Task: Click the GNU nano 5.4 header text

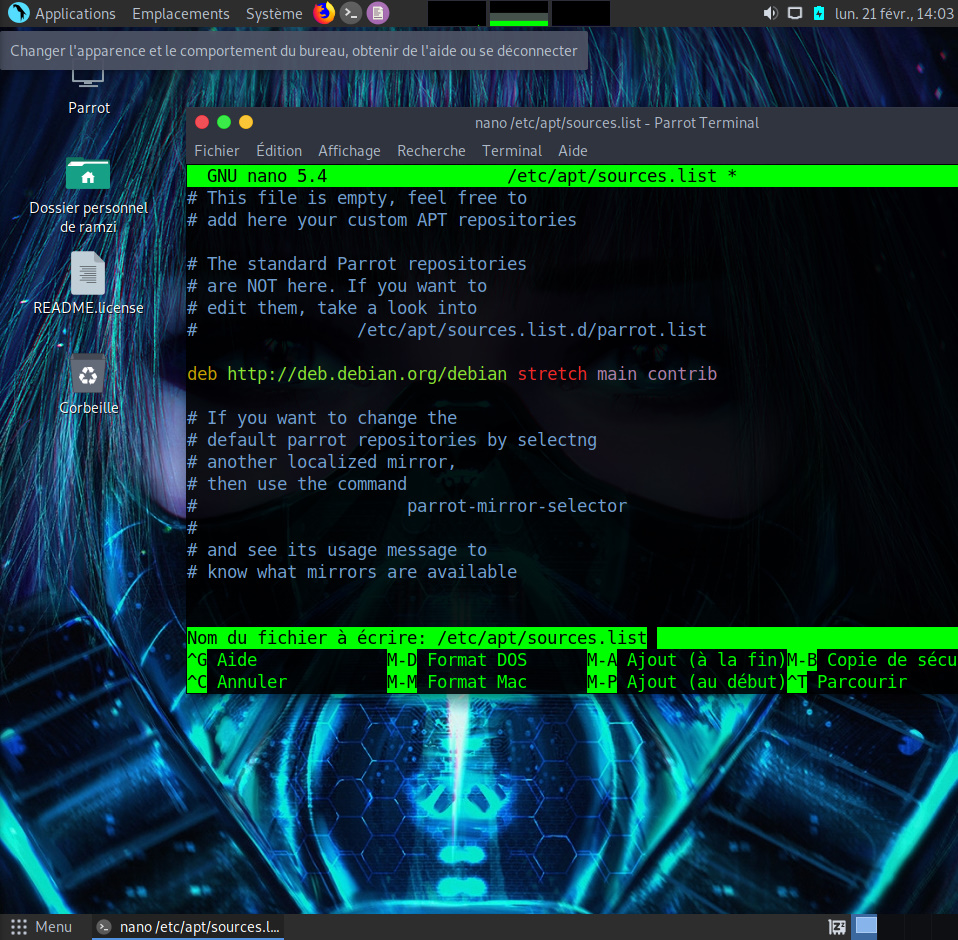Action: 267,176
